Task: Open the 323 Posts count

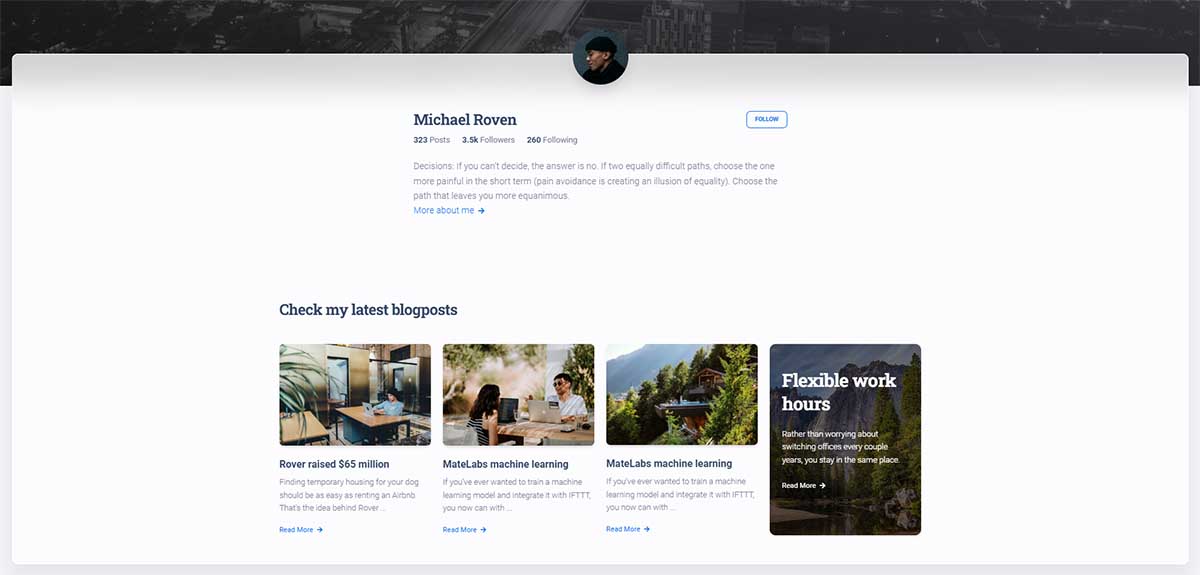Action: click(x=431, y=140)
